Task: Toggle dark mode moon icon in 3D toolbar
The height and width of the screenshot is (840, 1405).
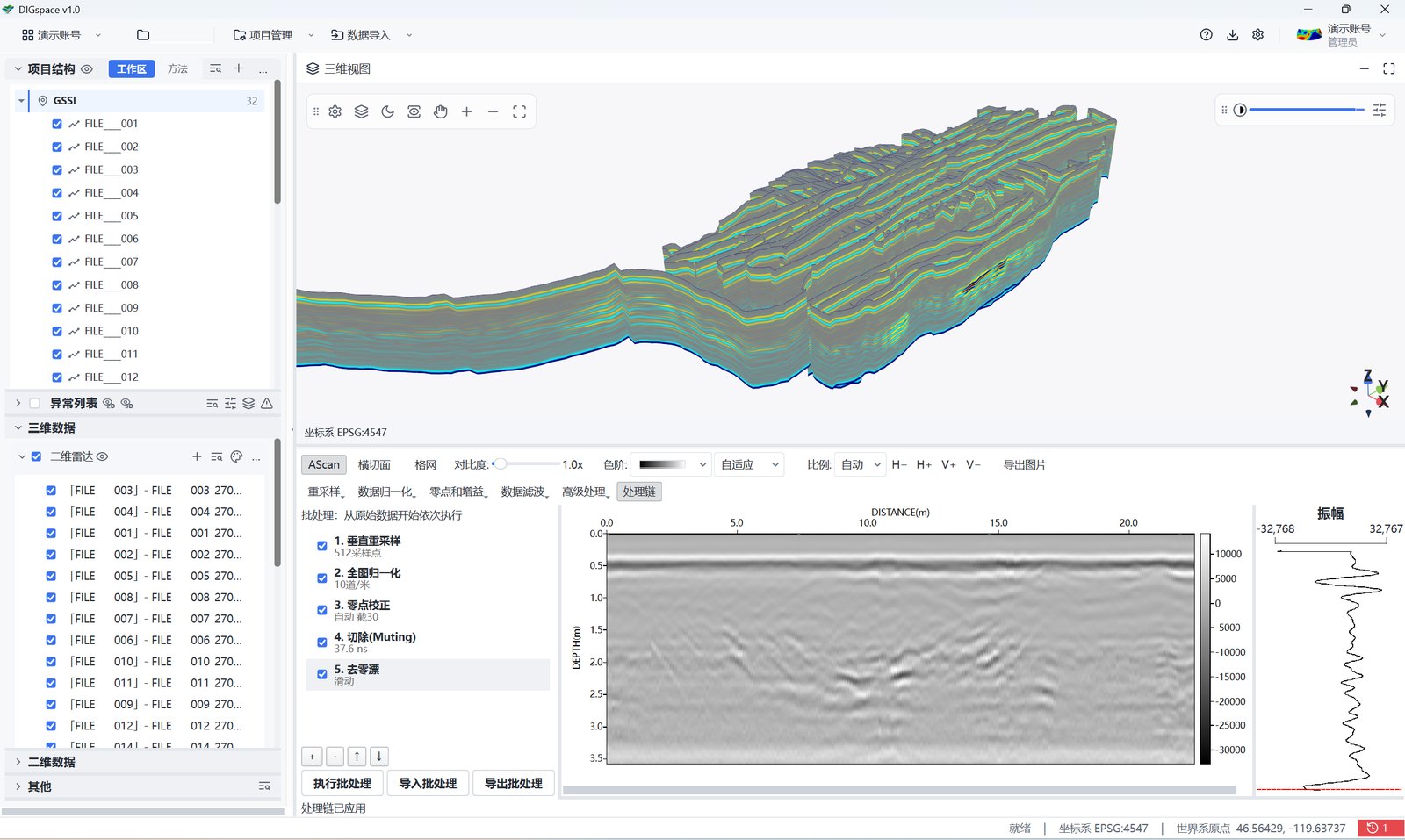Action: point(387,111)
